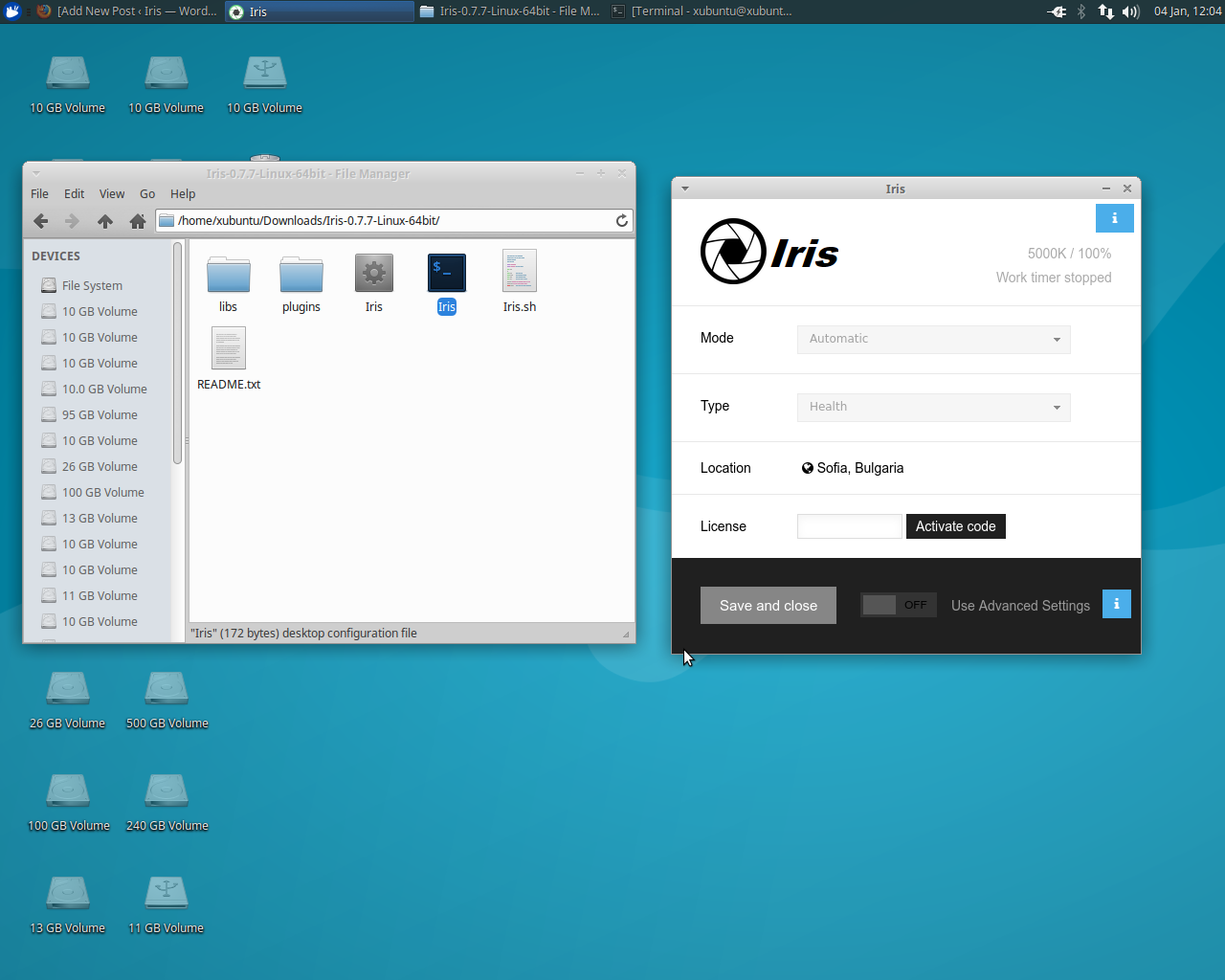Switch to the Add New Post WordPress taskbar window
Screen dimensions: 1225x980
click(x=127, y=11)
